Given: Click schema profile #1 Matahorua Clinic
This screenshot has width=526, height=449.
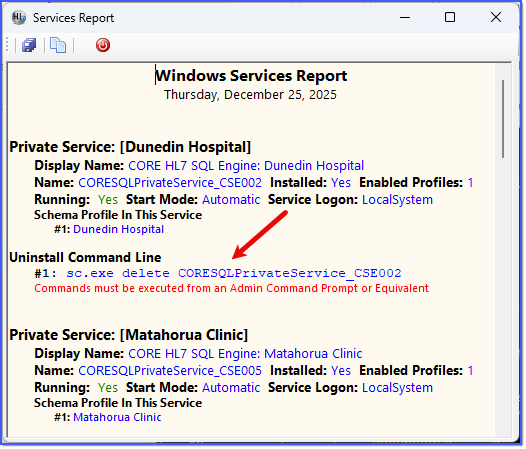Looking at the screenshot, I should point(117,417).
